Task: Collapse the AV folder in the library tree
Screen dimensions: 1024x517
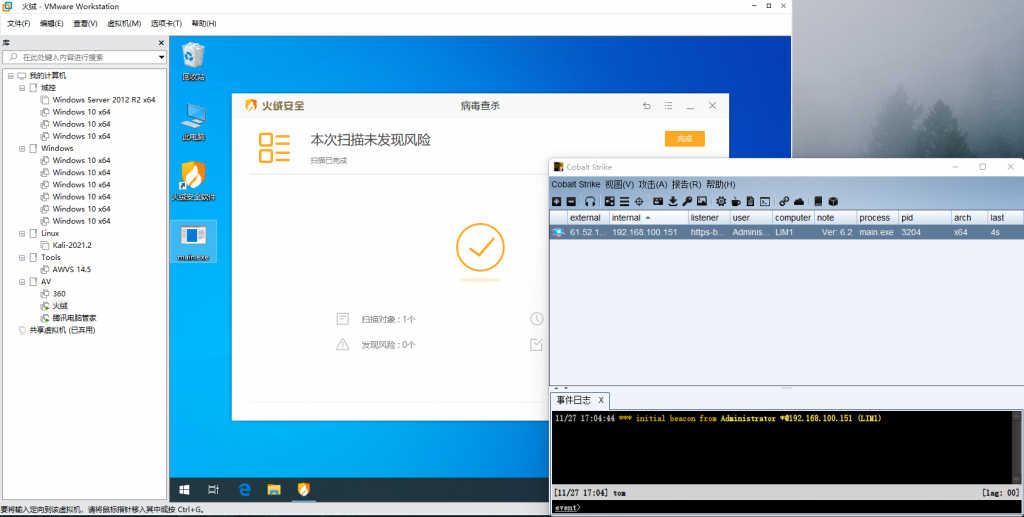Action: point(22,282)
